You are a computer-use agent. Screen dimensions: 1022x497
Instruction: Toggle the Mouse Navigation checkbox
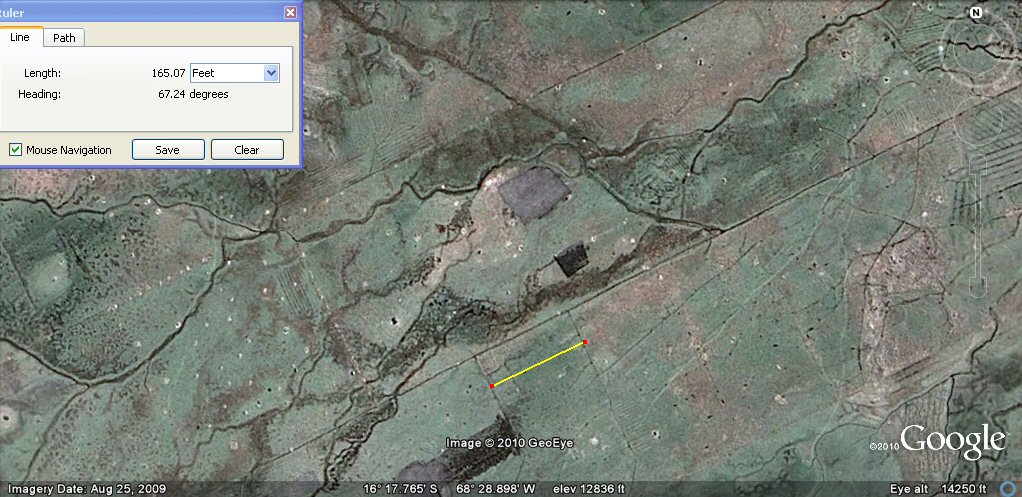point(16,150)
